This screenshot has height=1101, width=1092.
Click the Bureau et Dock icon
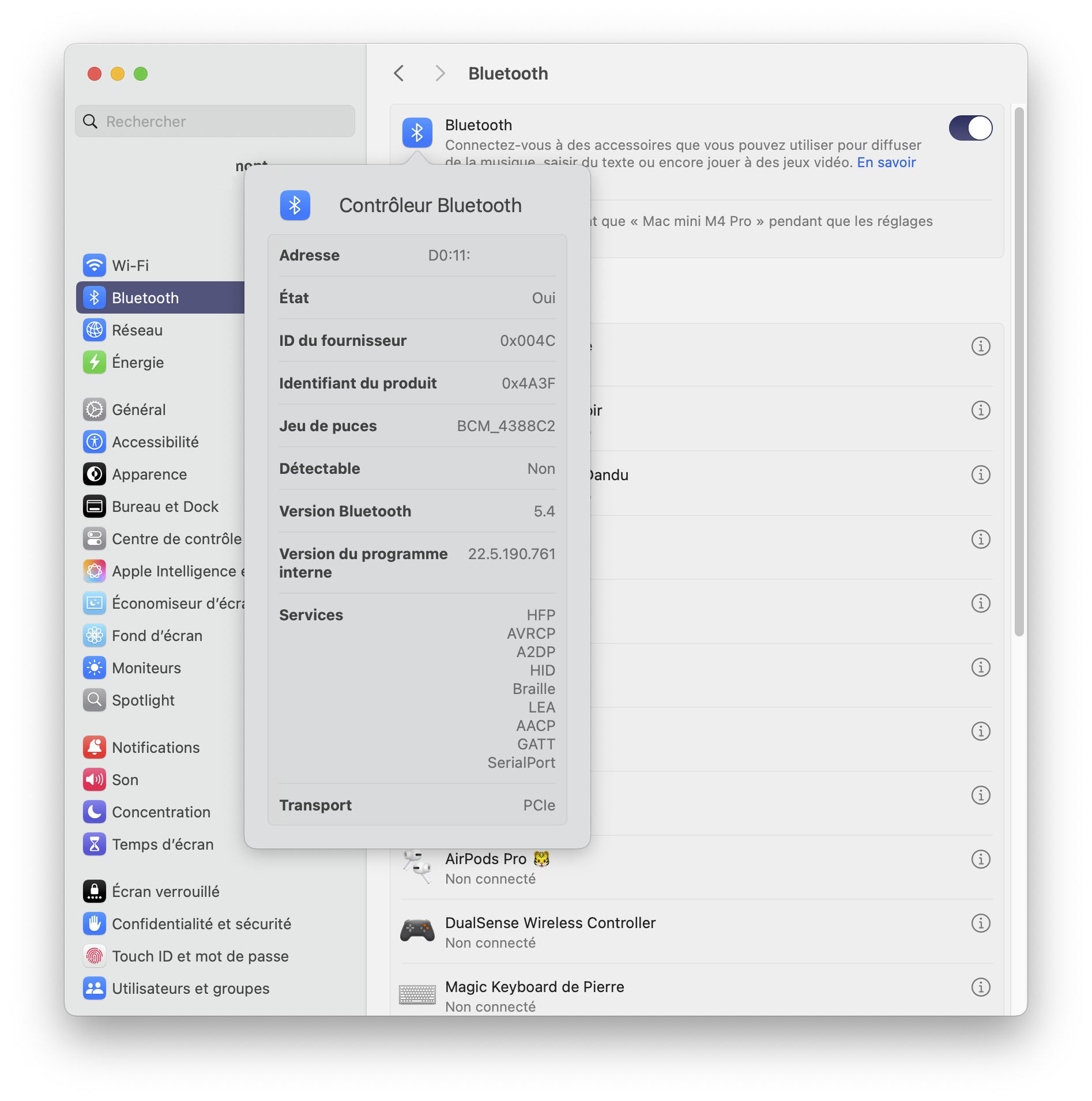(95, 507)
